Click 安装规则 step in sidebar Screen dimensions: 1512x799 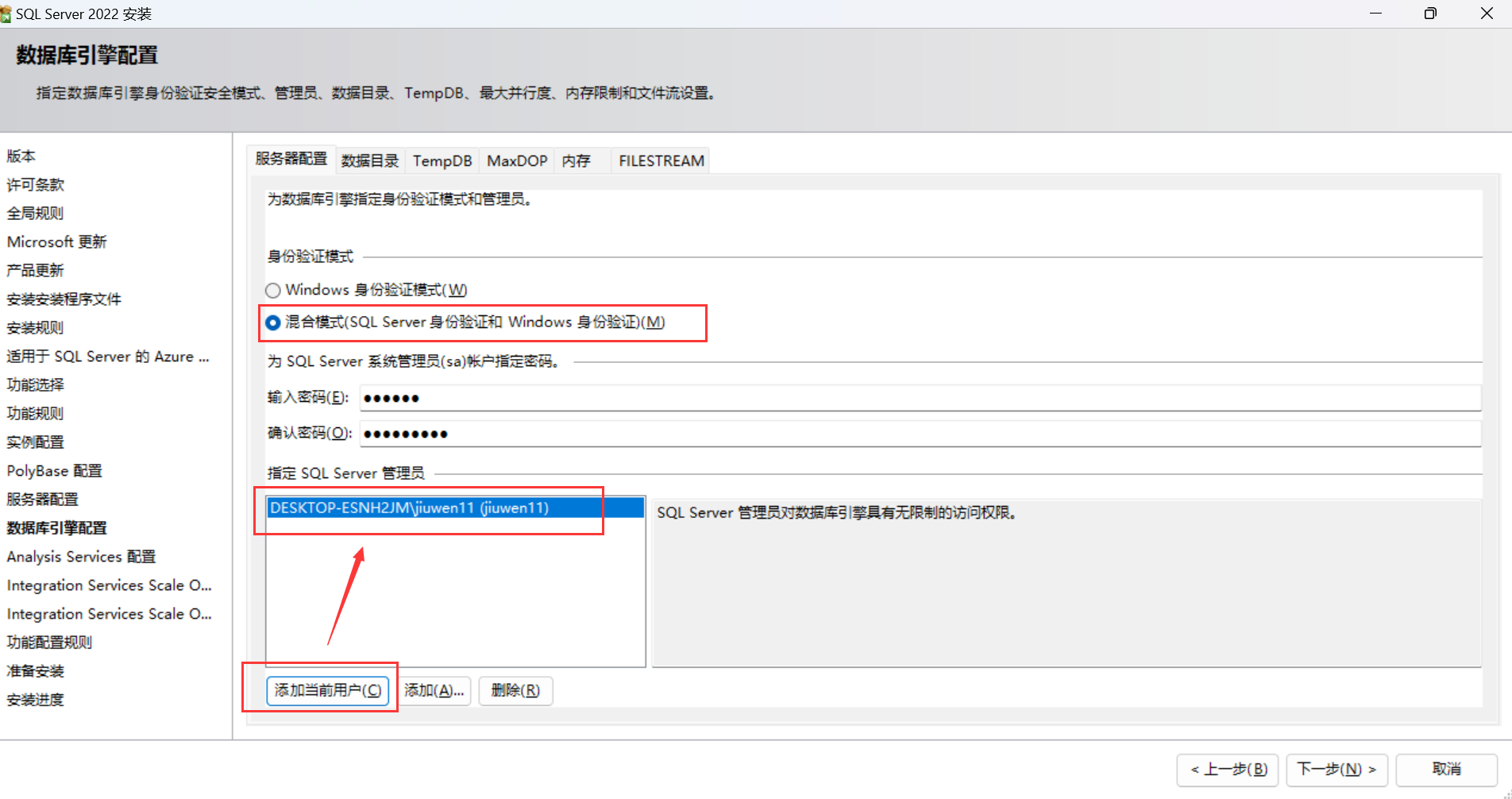36,328
